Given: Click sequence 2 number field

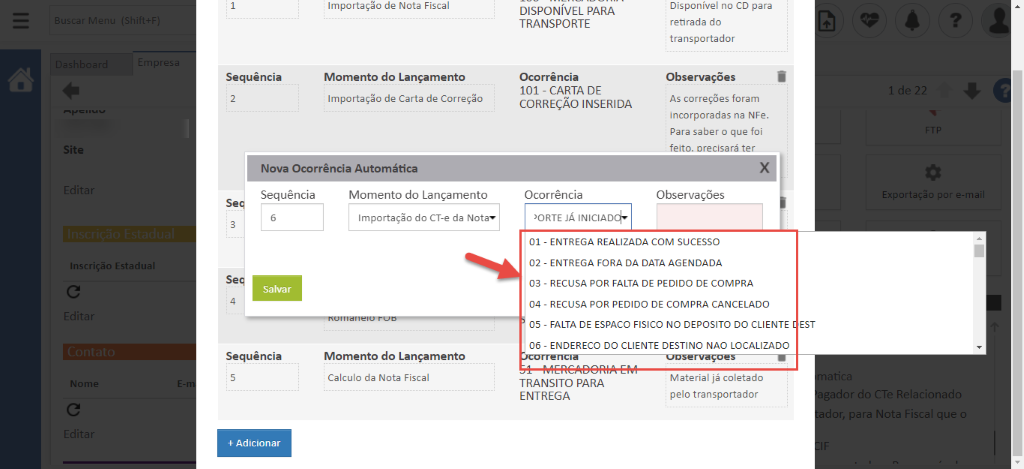Looking at the screenshot, I should click(x=263, y=99).
